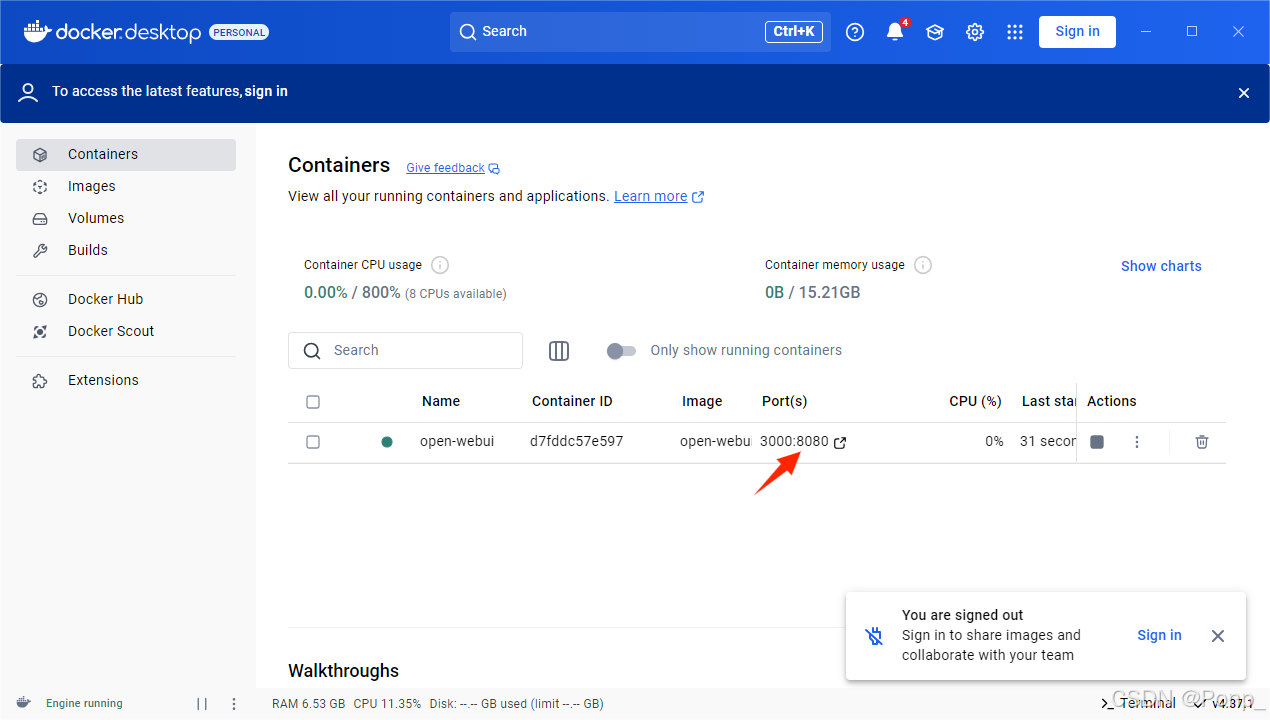Open more actions menu for open-webui
Image resolution: width=1270 pixels, height=720 pixels.
pos(1137,442)
